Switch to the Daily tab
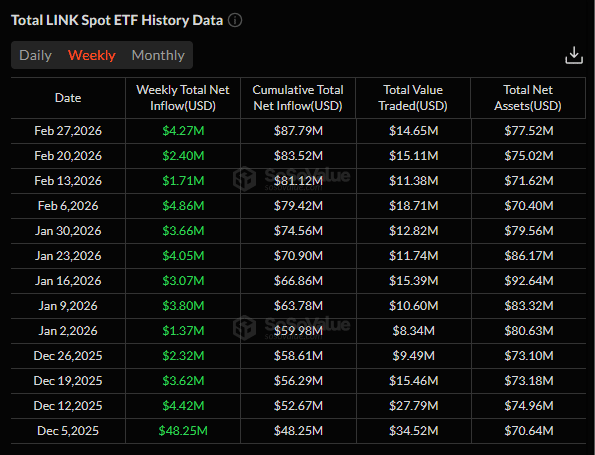 35,55
